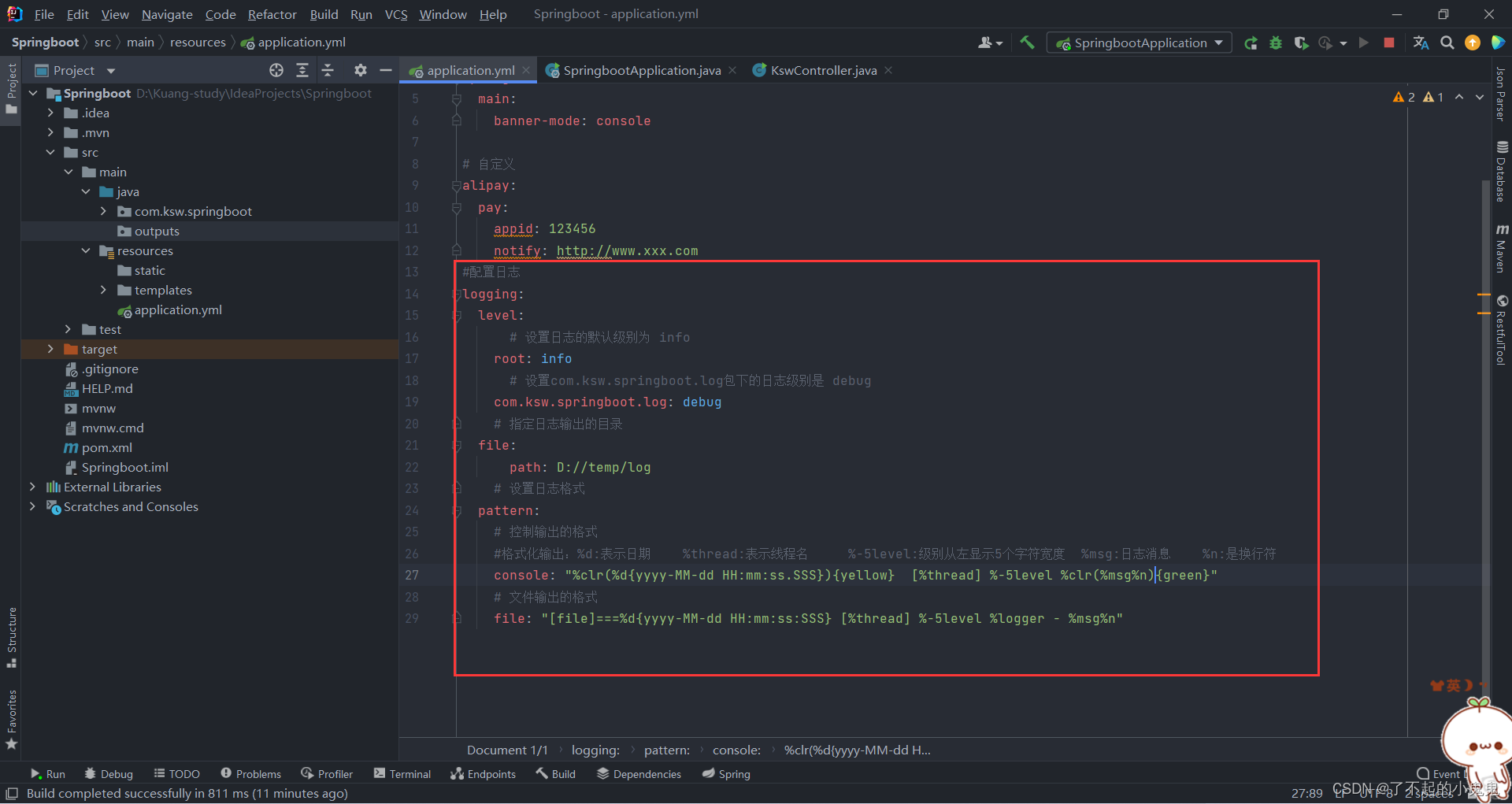Screen dimensions: 1512x804
Task: Open the user account icon in toolbar
Action: tap(990, 43)
